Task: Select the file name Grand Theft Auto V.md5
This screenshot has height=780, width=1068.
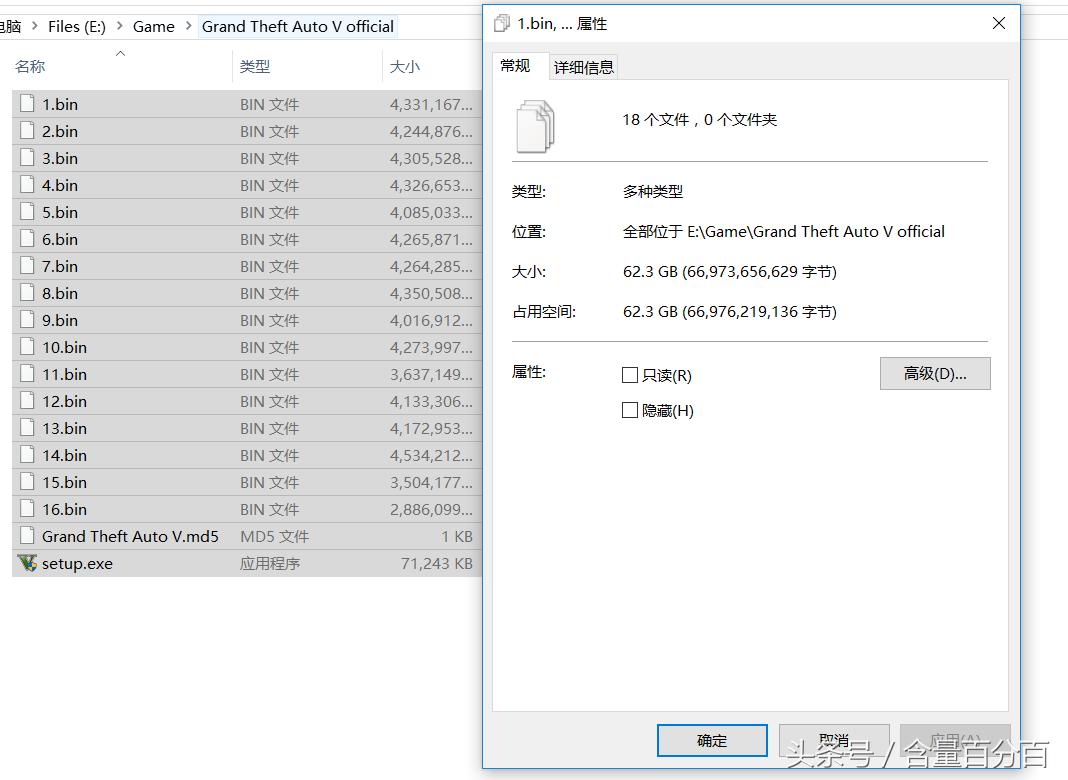Action: tap(130, 537)
